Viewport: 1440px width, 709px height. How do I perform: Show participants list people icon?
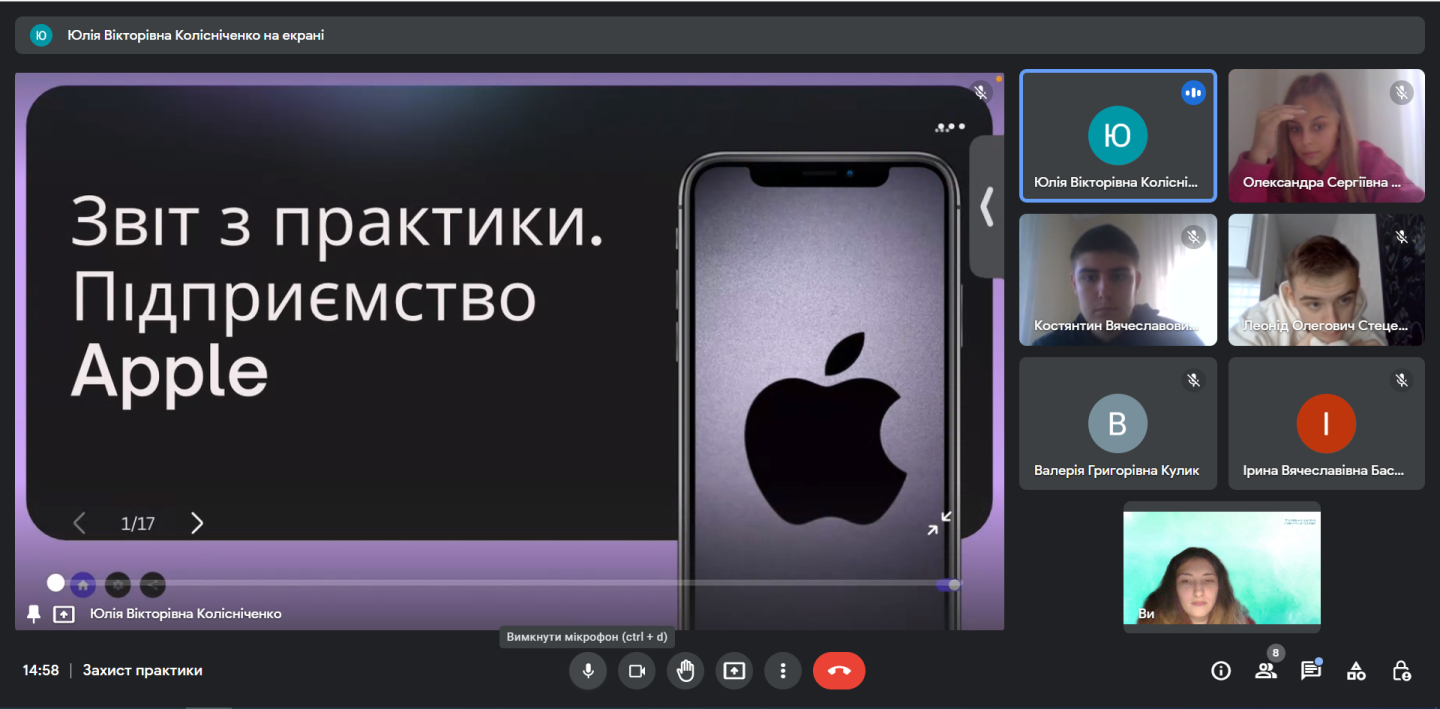(x=1266, y=671)
